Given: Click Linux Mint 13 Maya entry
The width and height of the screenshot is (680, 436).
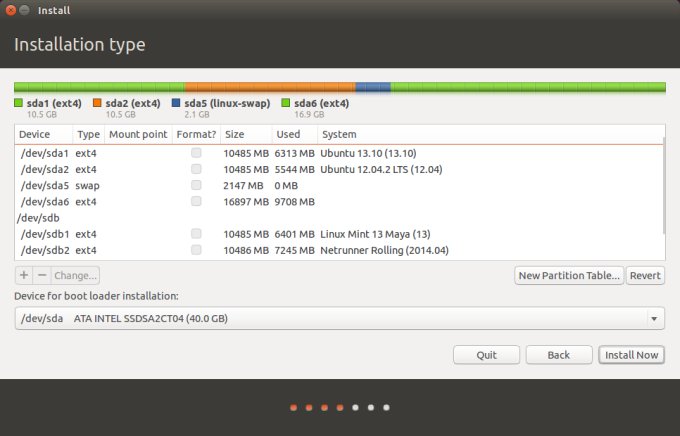Looking at the screenshot, I should [375, 234].
